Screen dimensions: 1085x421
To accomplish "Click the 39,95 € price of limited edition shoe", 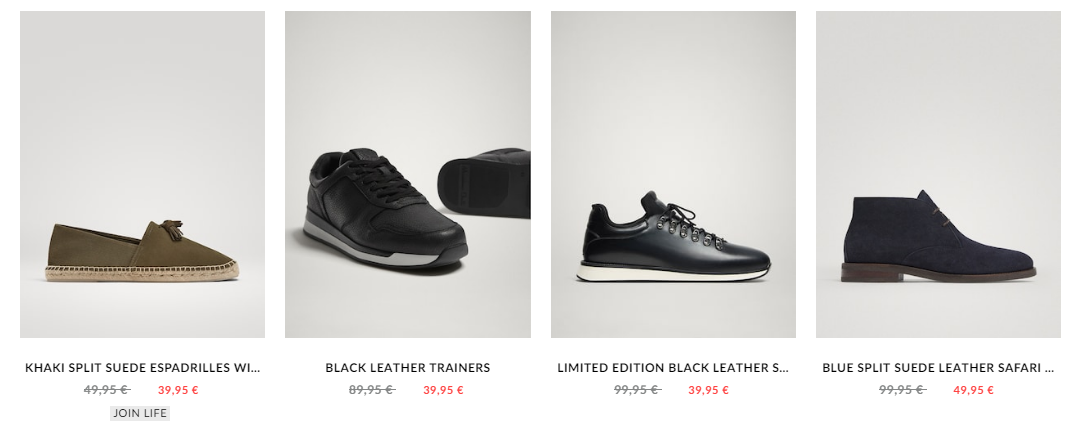I will pos(709,390).
